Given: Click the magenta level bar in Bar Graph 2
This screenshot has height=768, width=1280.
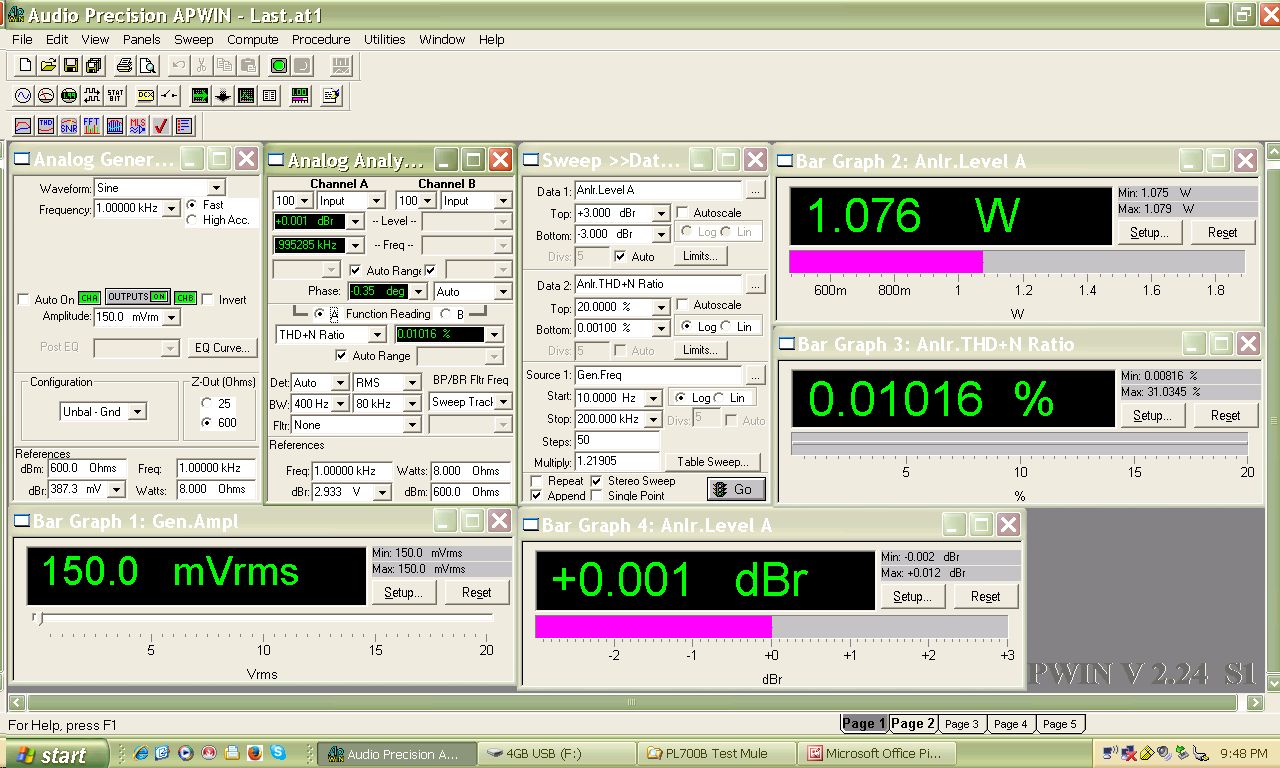Looking at the screenshot, I should pyautogui.click(x=886, y=262).
